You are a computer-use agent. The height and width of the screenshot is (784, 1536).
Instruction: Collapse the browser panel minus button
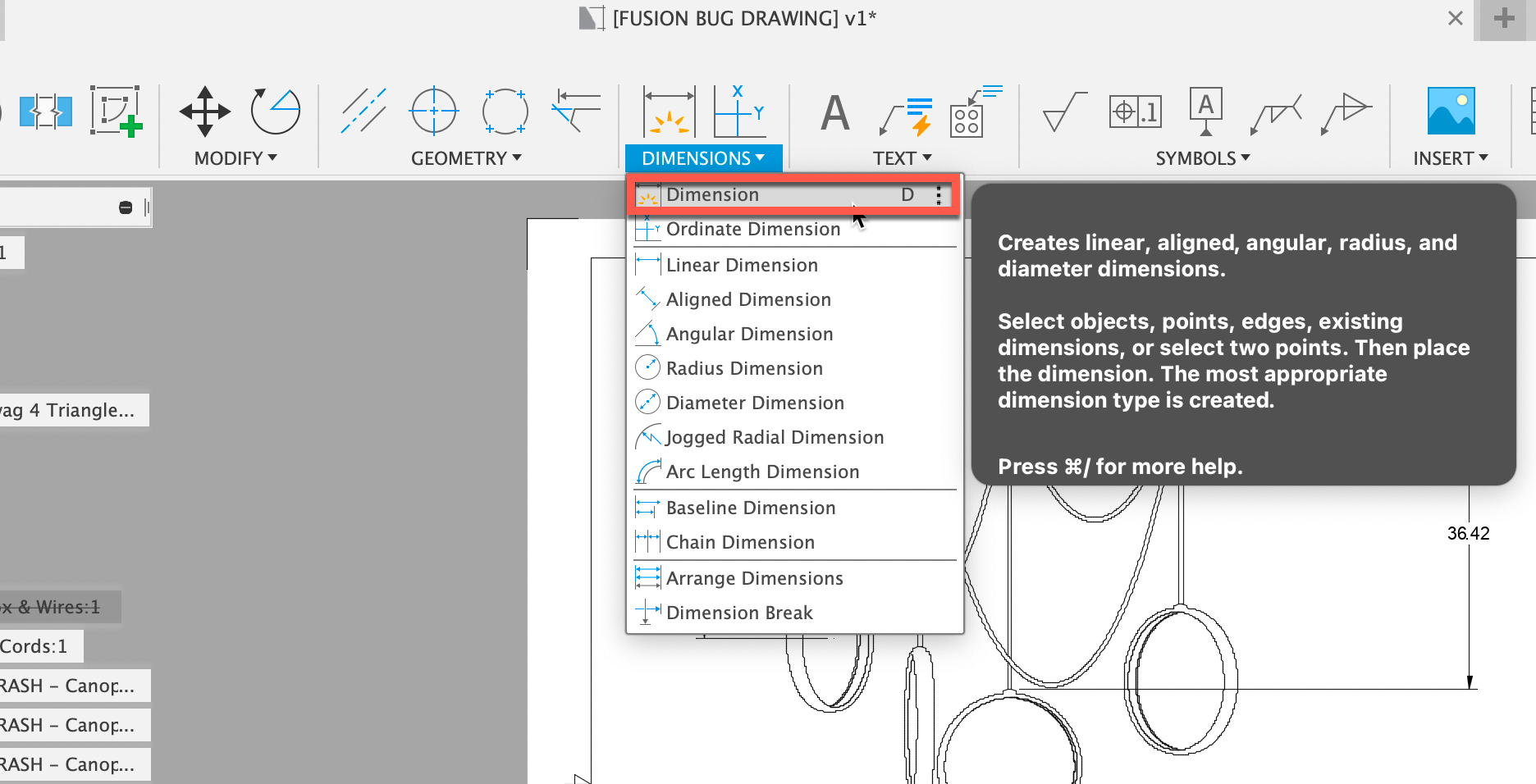coord(126,207)
